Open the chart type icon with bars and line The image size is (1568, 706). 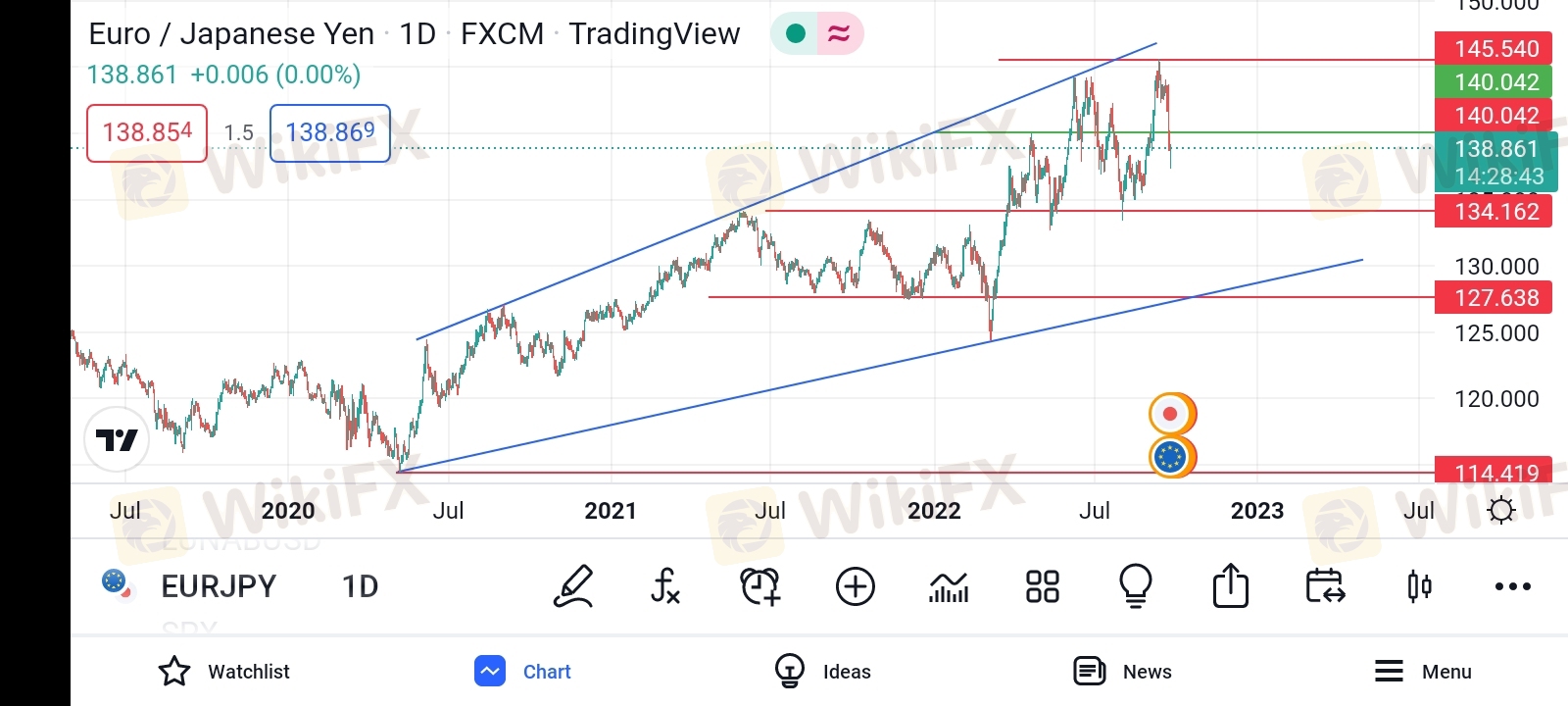tap(949, 587)
